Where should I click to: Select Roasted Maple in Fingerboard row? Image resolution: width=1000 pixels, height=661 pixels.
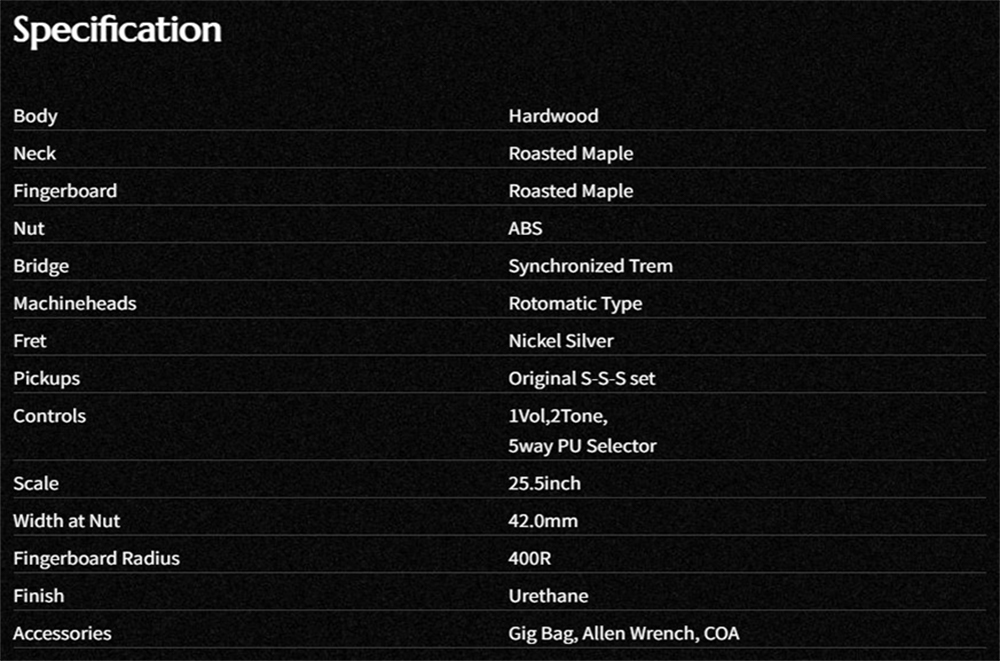click(571, 192)
